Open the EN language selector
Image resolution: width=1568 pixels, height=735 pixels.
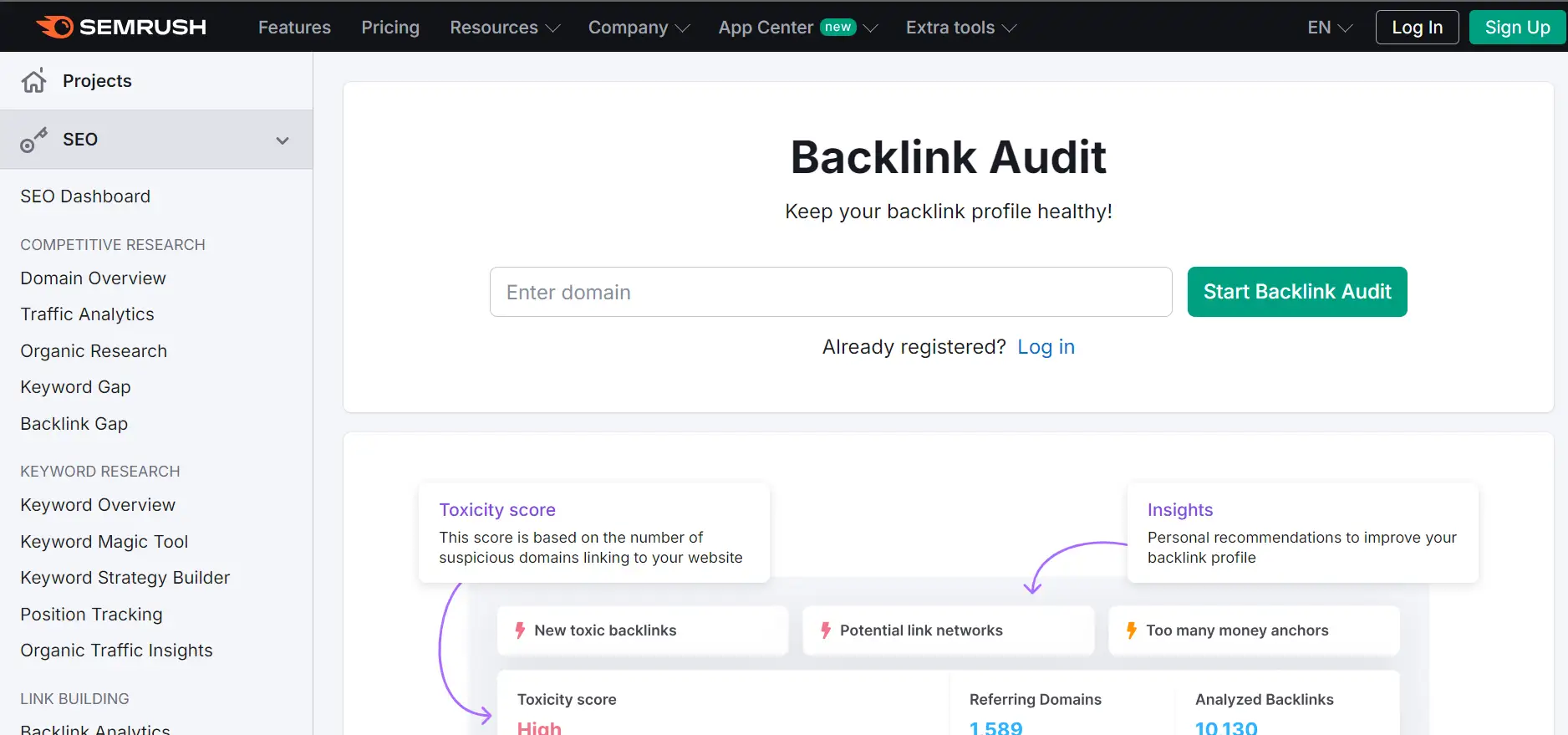1330,28
